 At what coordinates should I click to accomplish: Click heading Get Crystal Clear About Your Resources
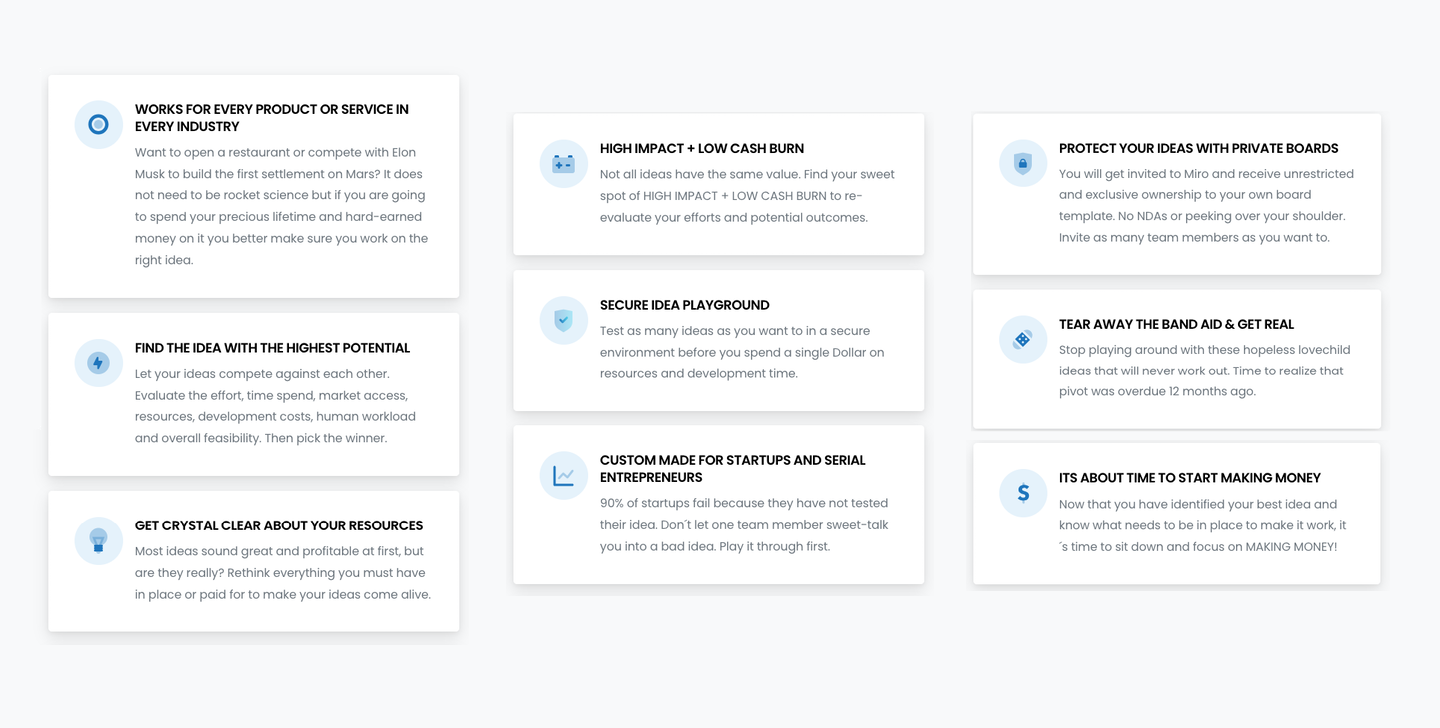279,525
